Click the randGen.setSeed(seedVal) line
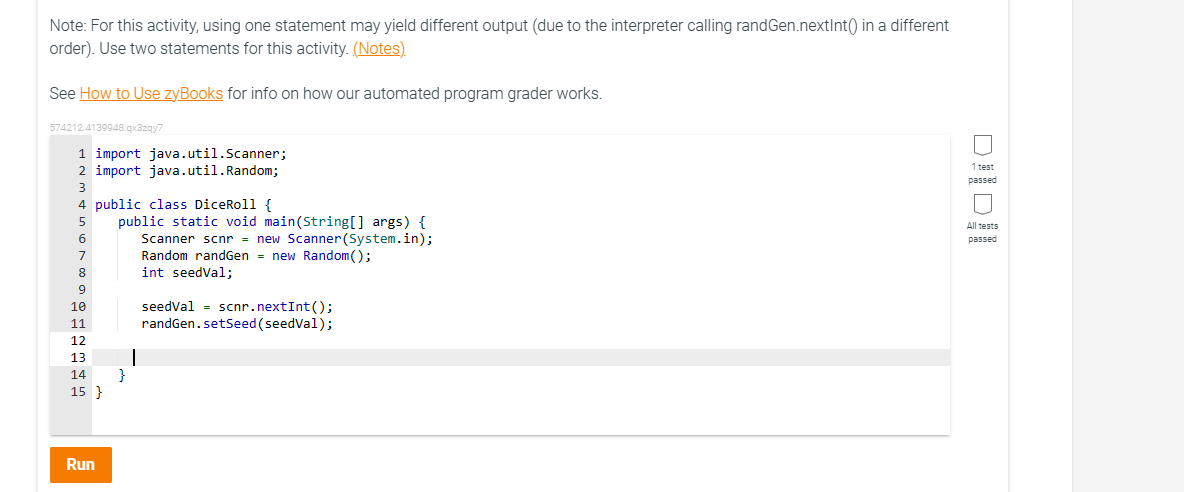 [x=237, y=324]
